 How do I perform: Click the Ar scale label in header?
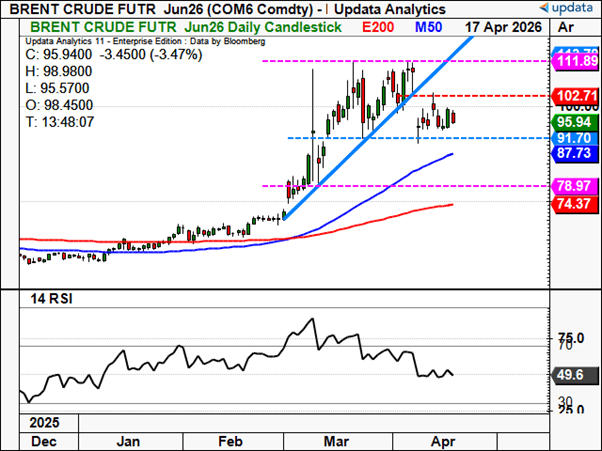(567, 28)
